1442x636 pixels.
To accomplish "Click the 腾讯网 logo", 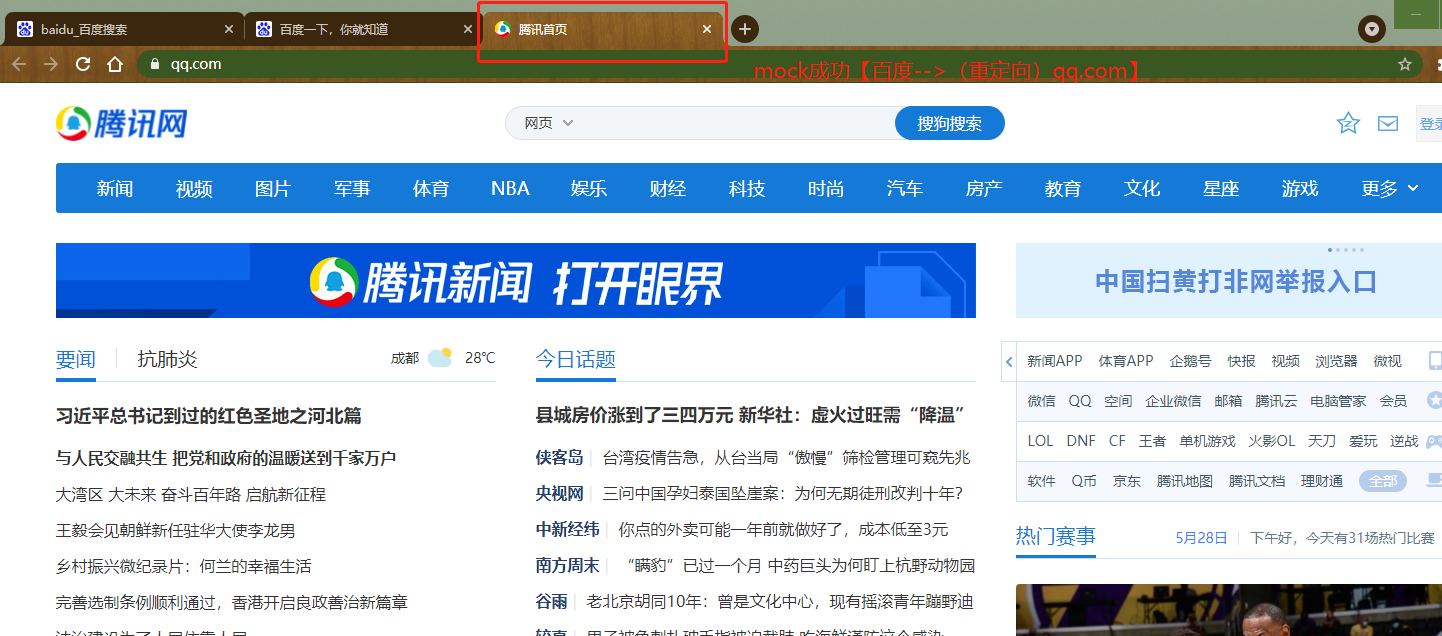I will tap(122, 123).
